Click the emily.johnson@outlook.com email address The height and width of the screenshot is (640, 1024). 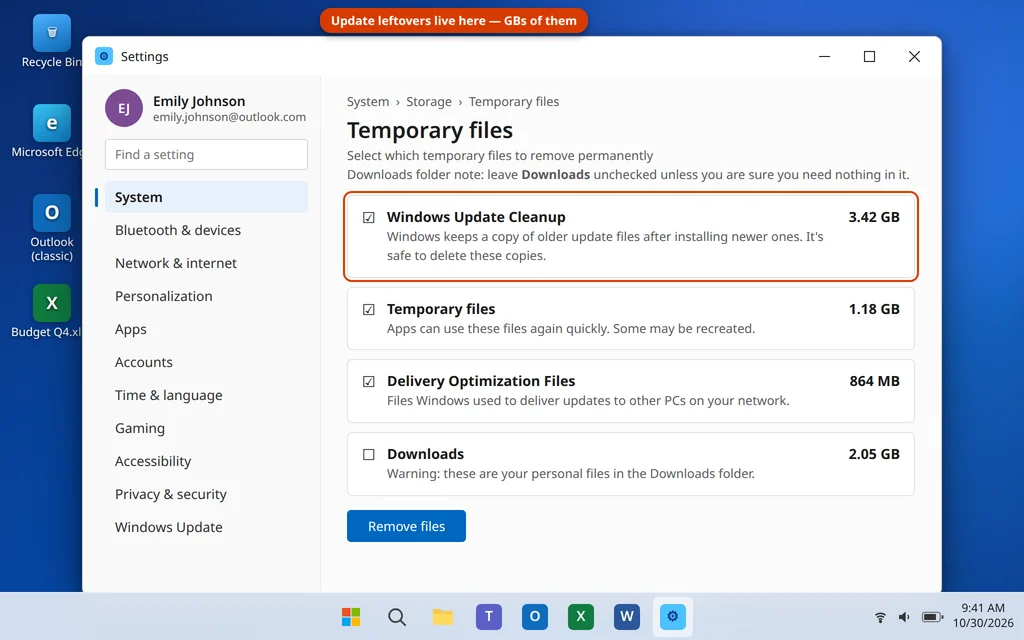(229, 117)
